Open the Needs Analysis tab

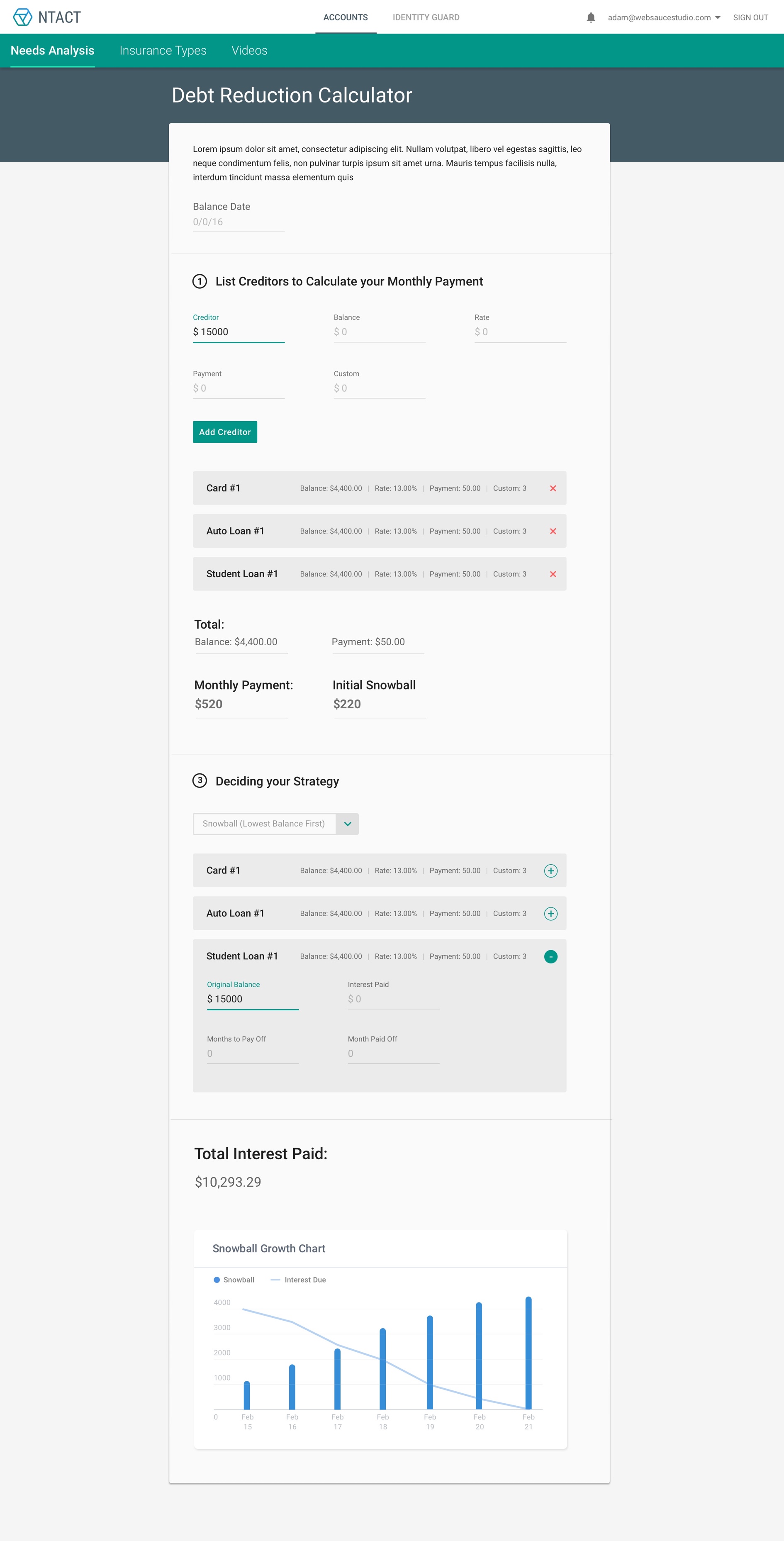[53, 50]
